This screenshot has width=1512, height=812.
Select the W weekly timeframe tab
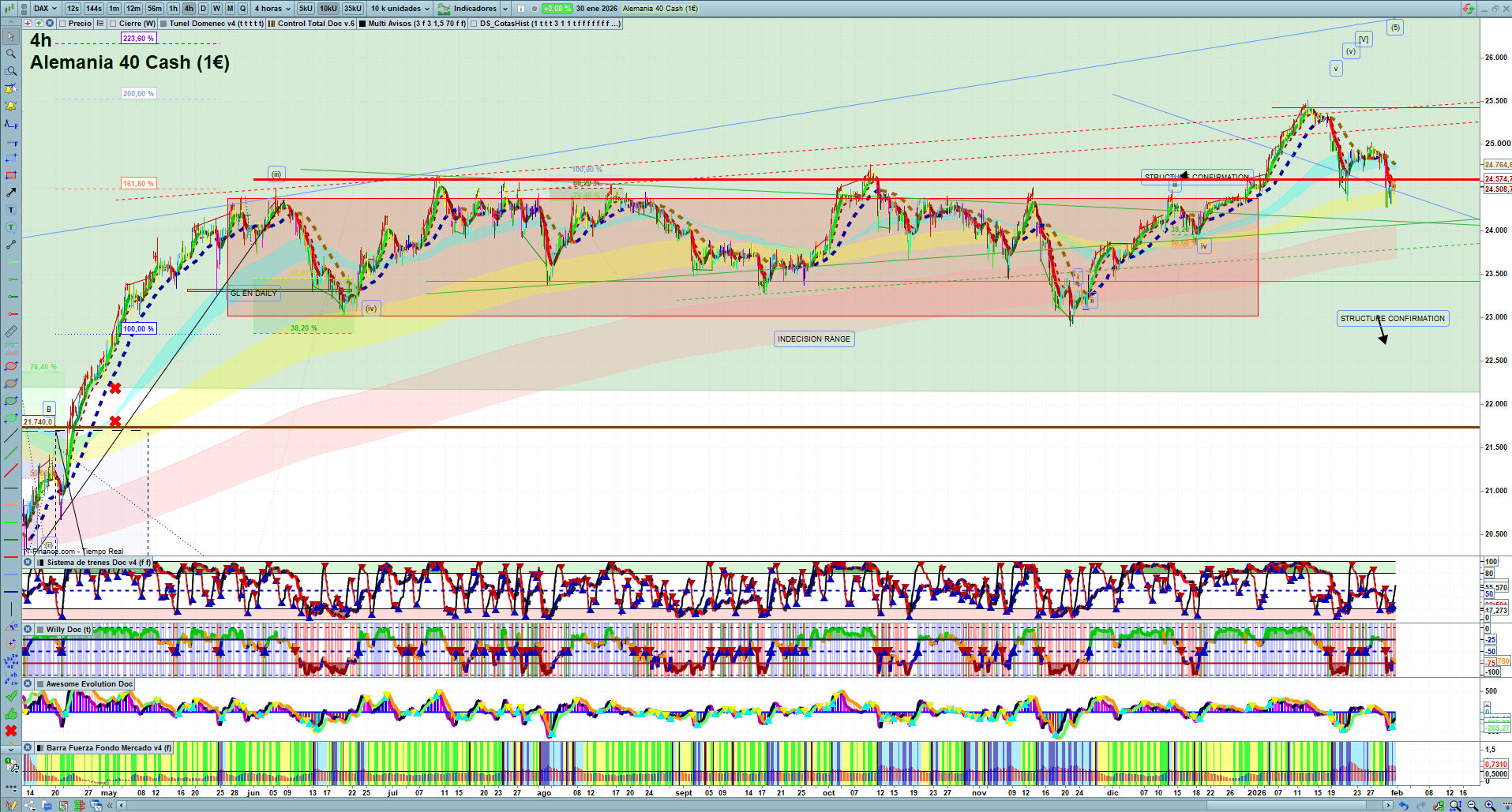[x=216, y=9]
